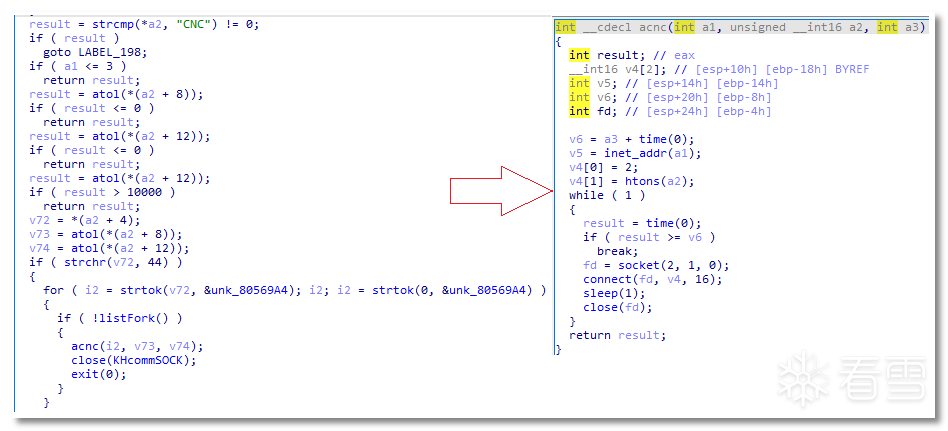Select the assignment 'v72 = *(a2 + 4);'
Viewport: 948px width, 431px height.
pyautogui.click(x=85, y=219)
